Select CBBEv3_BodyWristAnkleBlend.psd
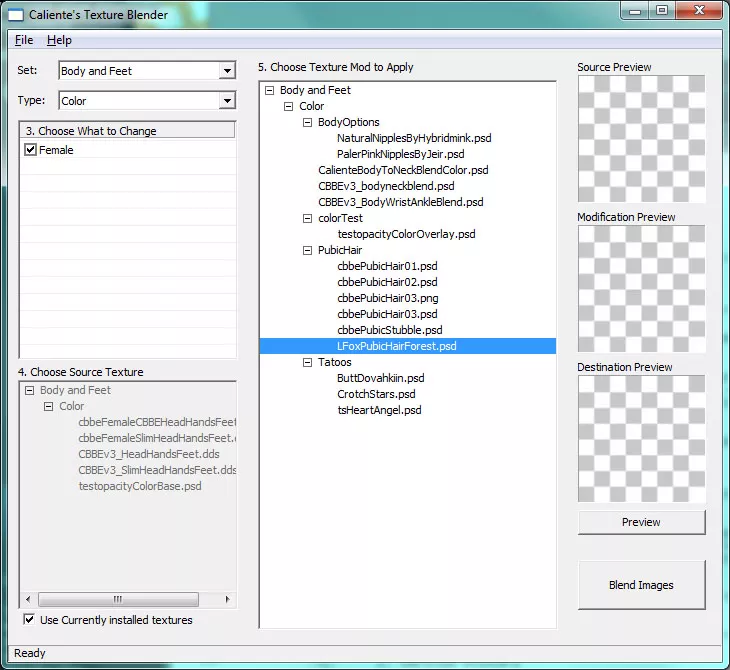The width and height of the screenshot is (730, 670). coord(400,202)
